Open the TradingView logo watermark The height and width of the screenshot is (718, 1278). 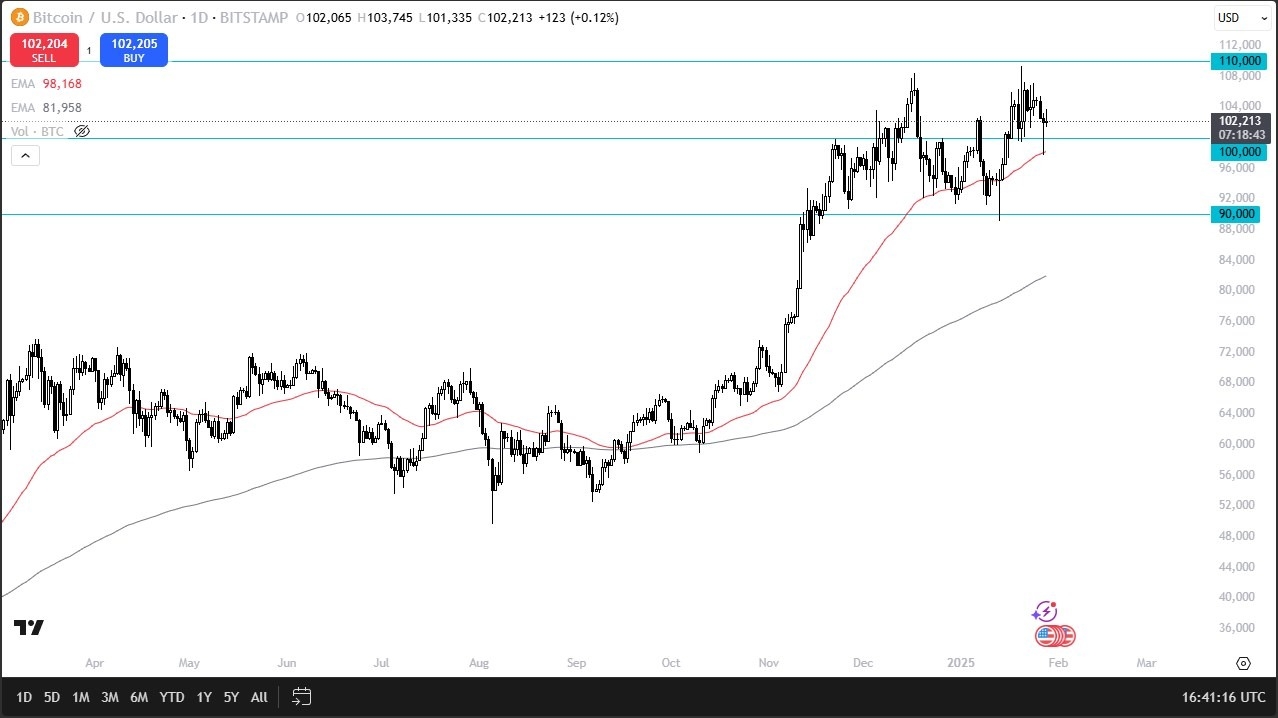point(28,628)
